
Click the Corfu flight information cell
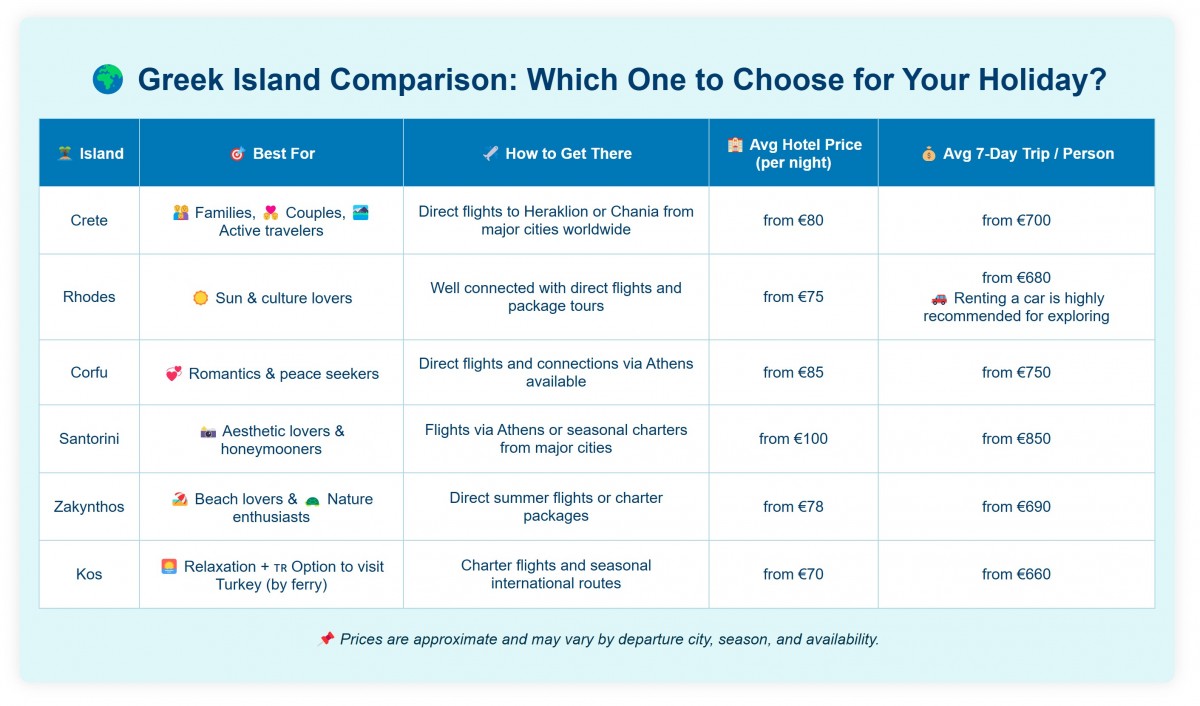(556, 373)
